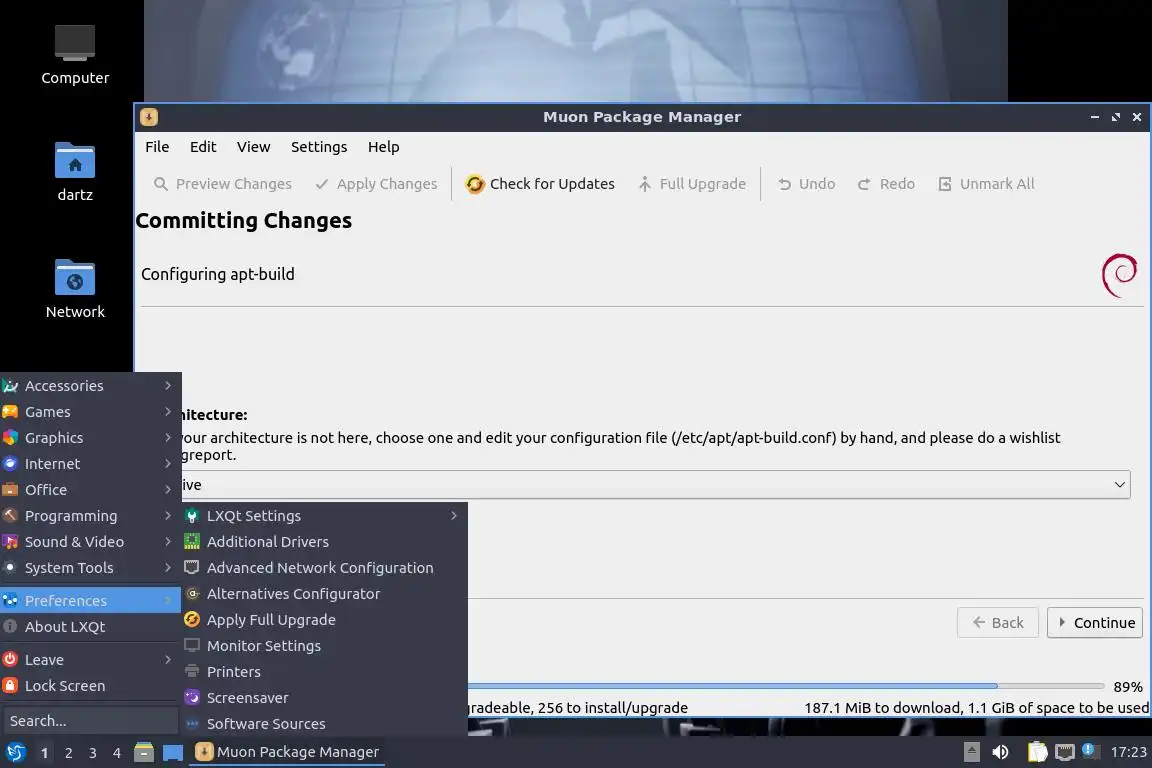This screenshot has height=768, width=1152.
Task: Launch Additional Drivers
Action: [325, 542]
